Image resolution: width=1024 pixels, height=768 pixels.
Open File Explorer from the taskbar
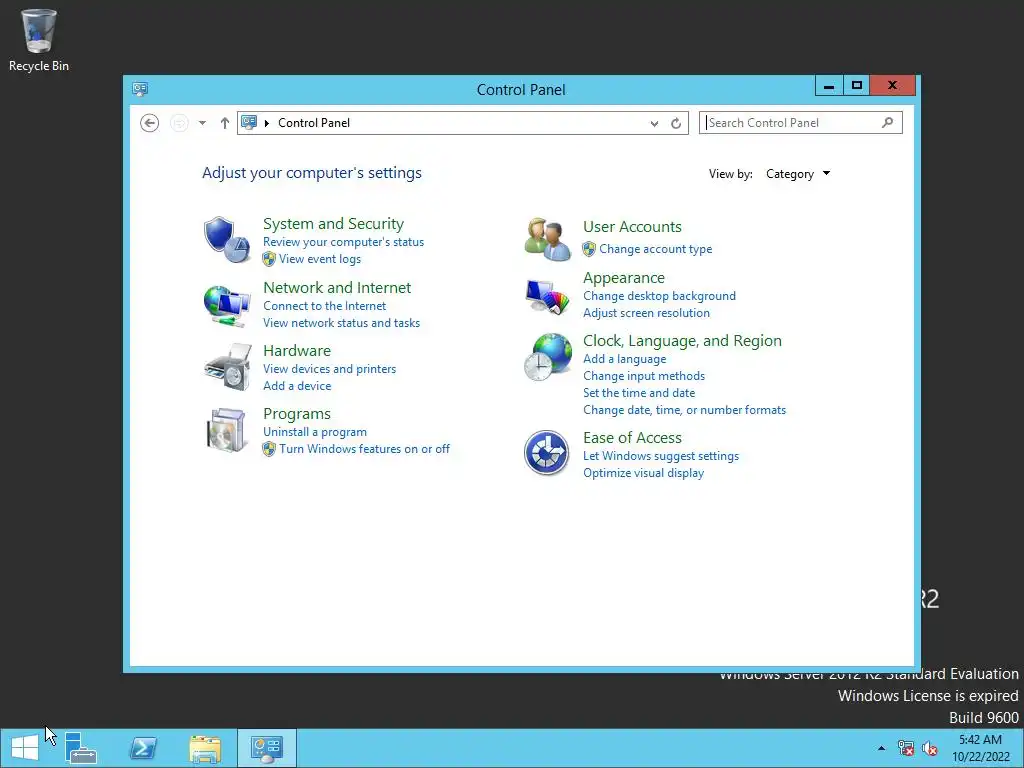pyautogui.click(x=204, y=748)
